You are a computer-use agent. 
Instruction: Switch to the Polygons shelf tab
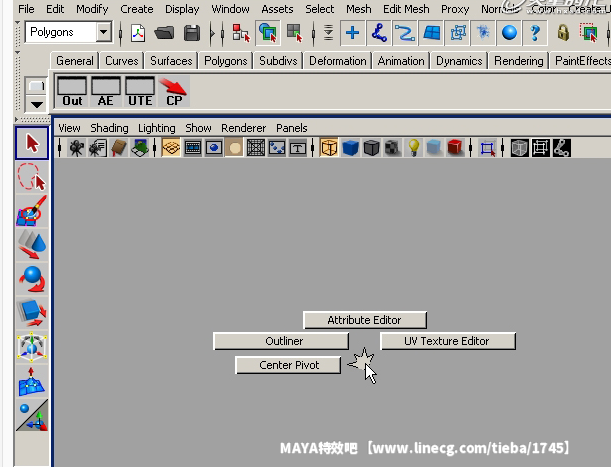pos(226,61)
